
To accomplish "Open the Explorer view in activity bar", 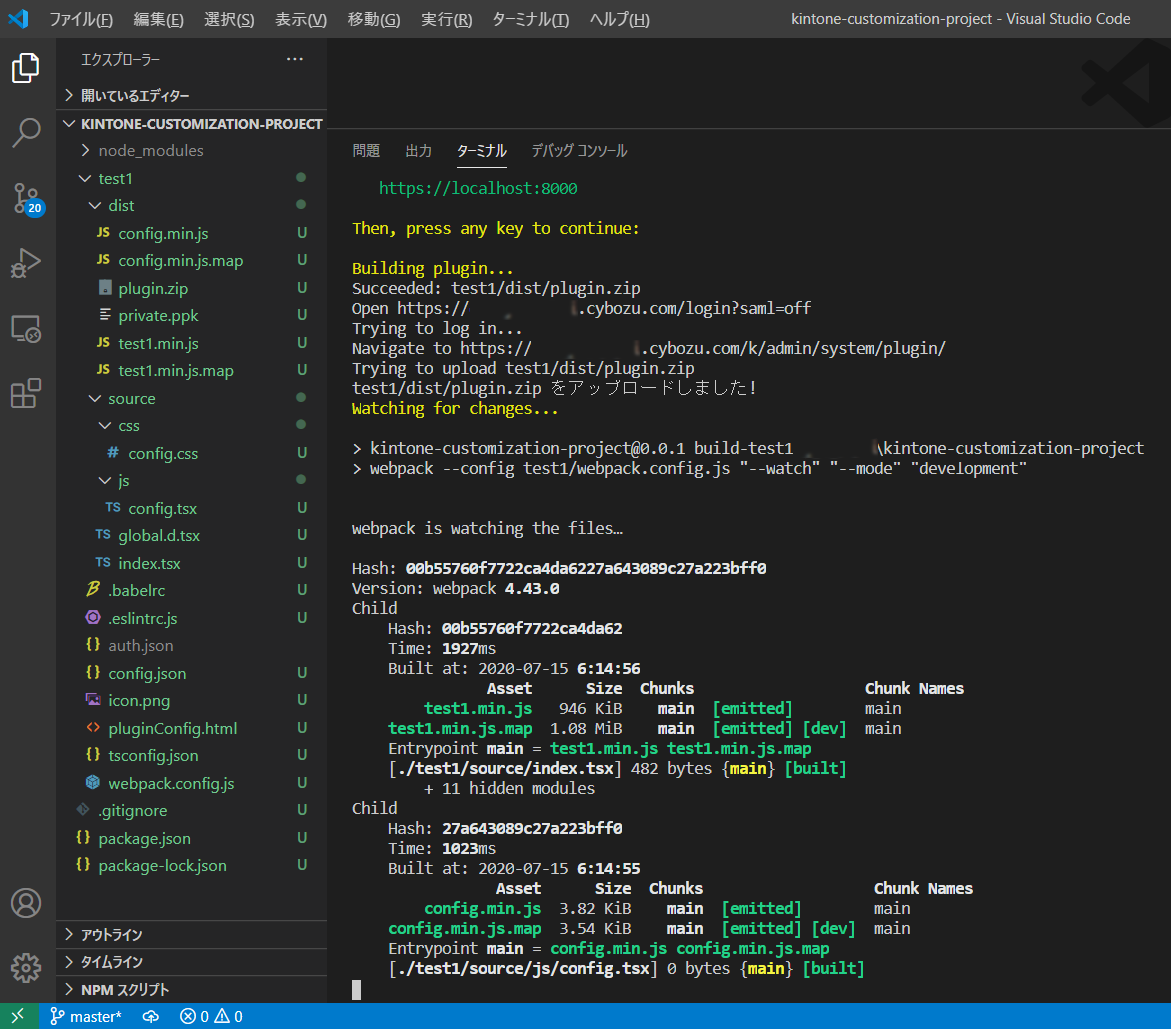I will [26, 69].
